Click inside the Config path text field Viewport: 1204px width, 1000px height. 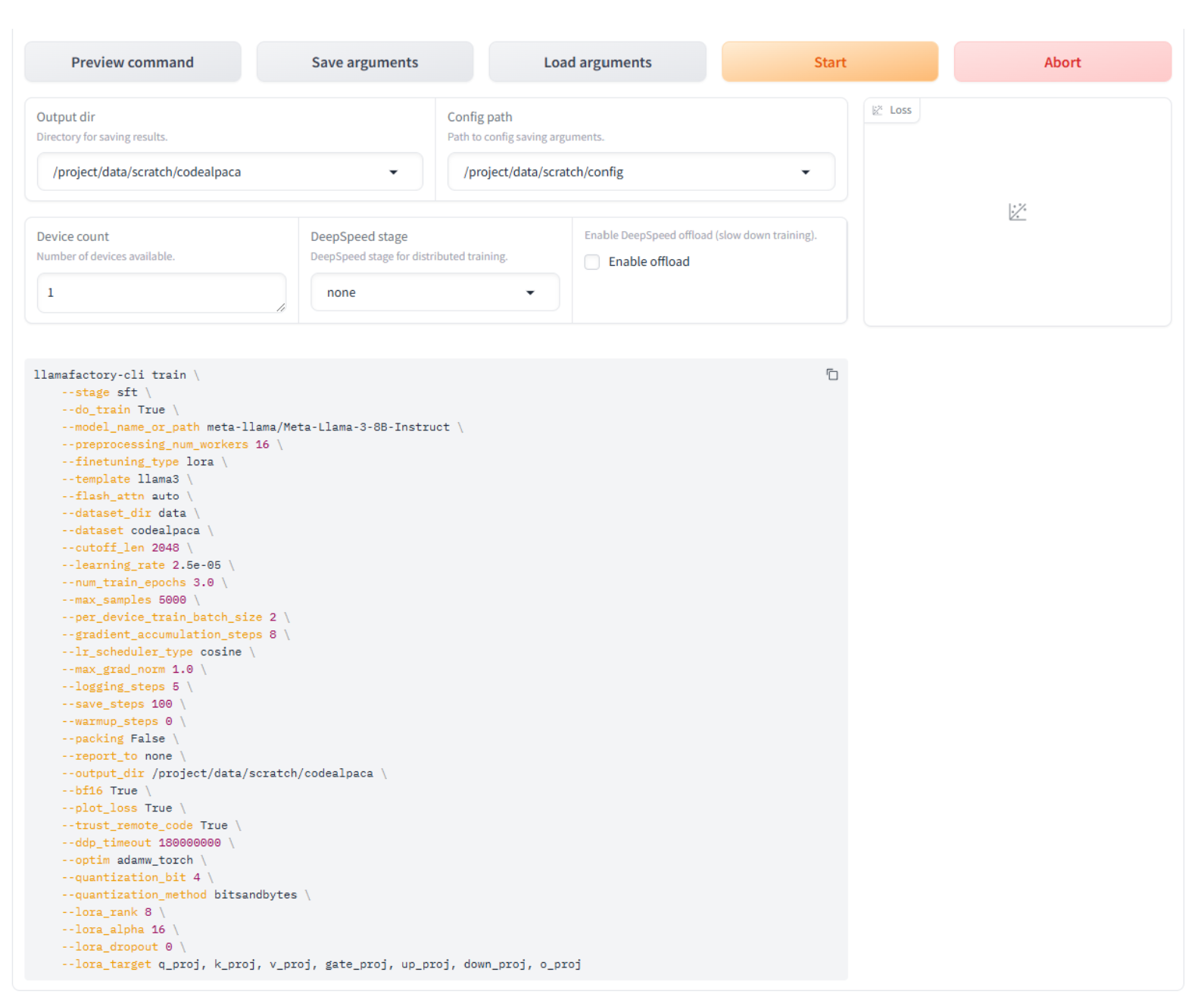(621, 173)
